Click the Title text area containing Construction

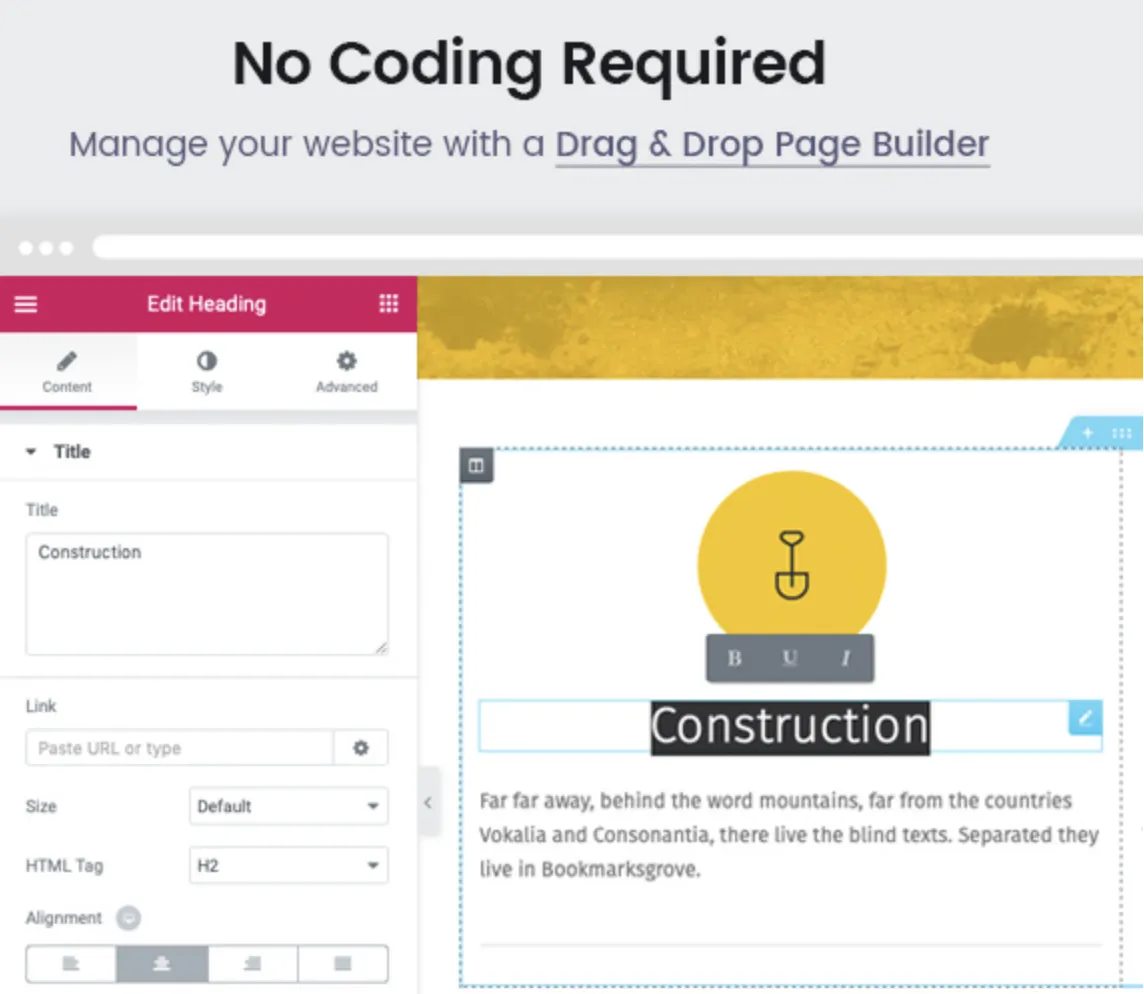tap(207, 594)
